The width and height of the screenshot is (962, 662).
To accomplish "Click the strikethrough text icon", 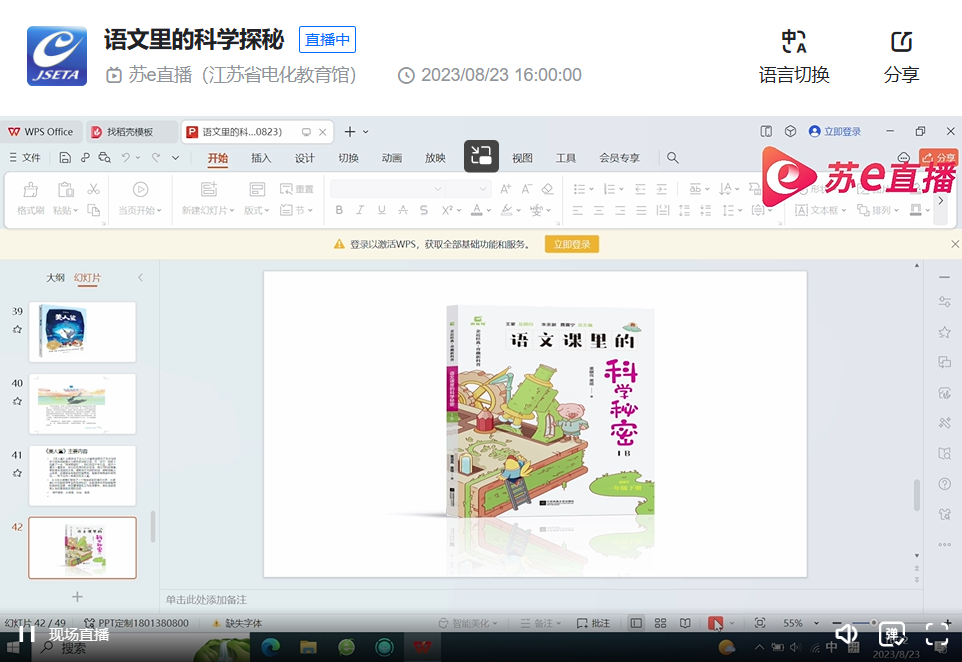I will [x=403, y=210].
